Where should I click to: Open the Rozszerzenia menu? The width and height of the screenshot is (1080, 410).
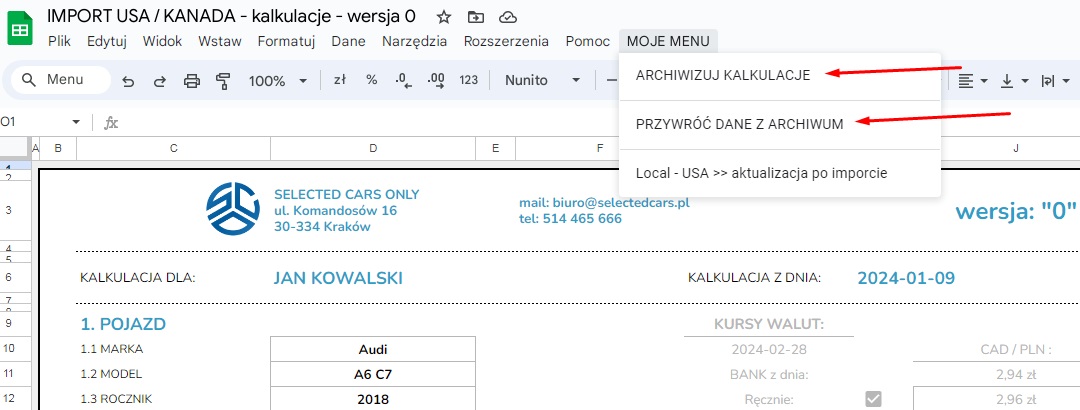506,41
